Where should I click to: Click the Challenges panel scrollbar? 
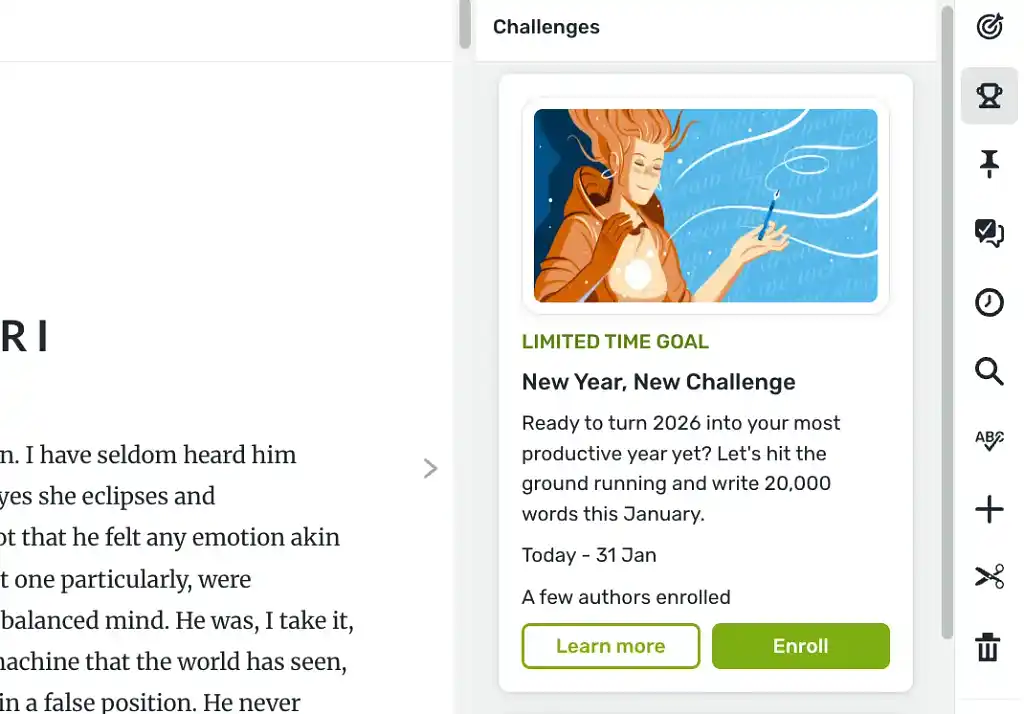point(946,320)
